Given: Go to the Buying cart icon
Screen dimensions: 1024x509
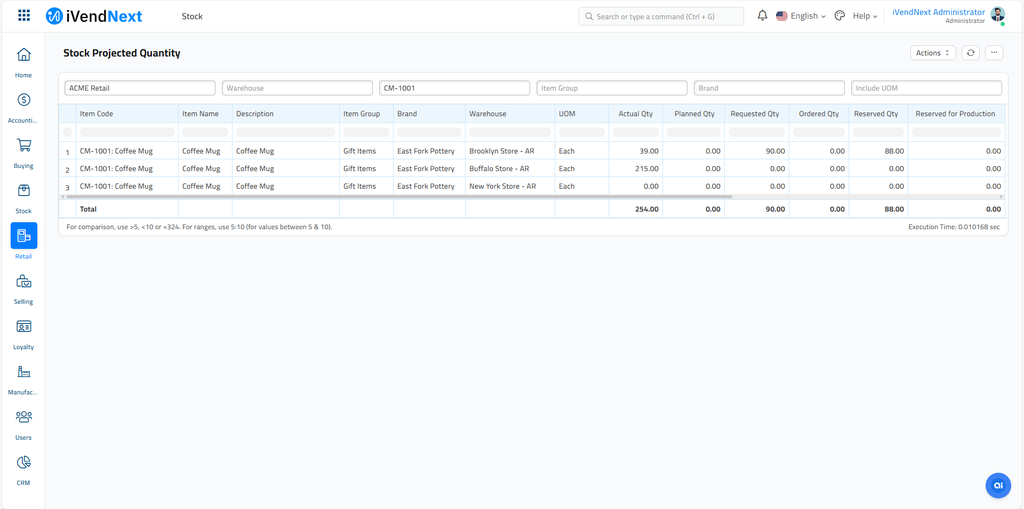Looking at the screenshot, I should pos(23,146).
